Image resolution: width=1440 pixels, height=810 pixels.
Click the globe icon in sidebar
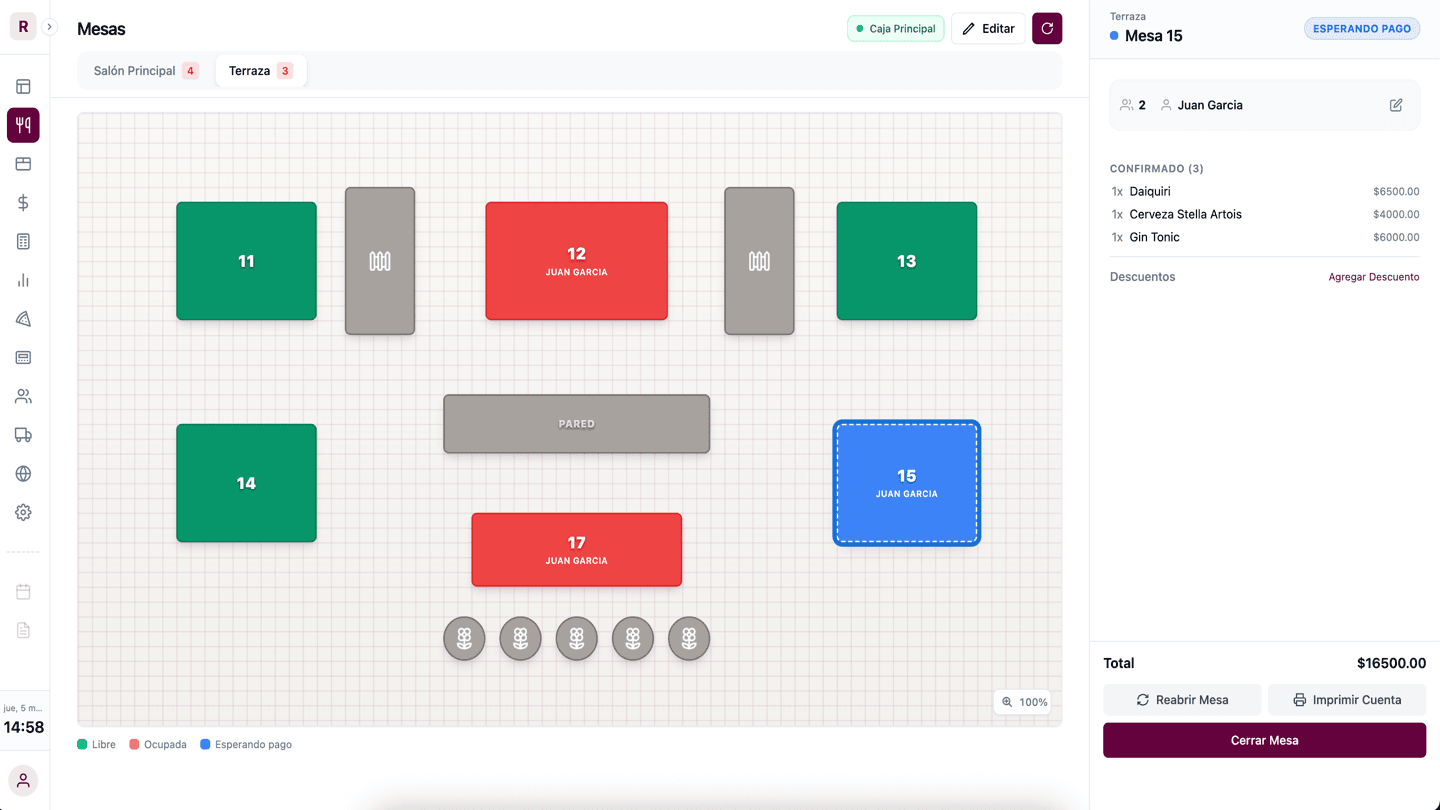(x=23, y=474)
